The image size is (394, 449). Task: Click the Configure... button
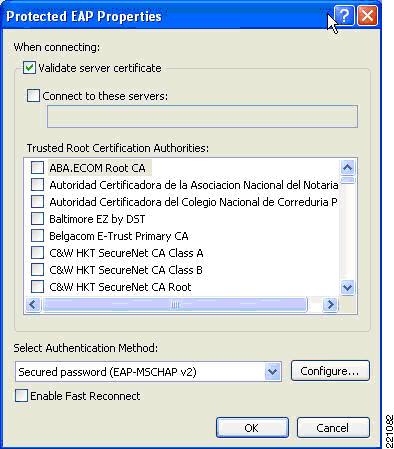(330, 371)
